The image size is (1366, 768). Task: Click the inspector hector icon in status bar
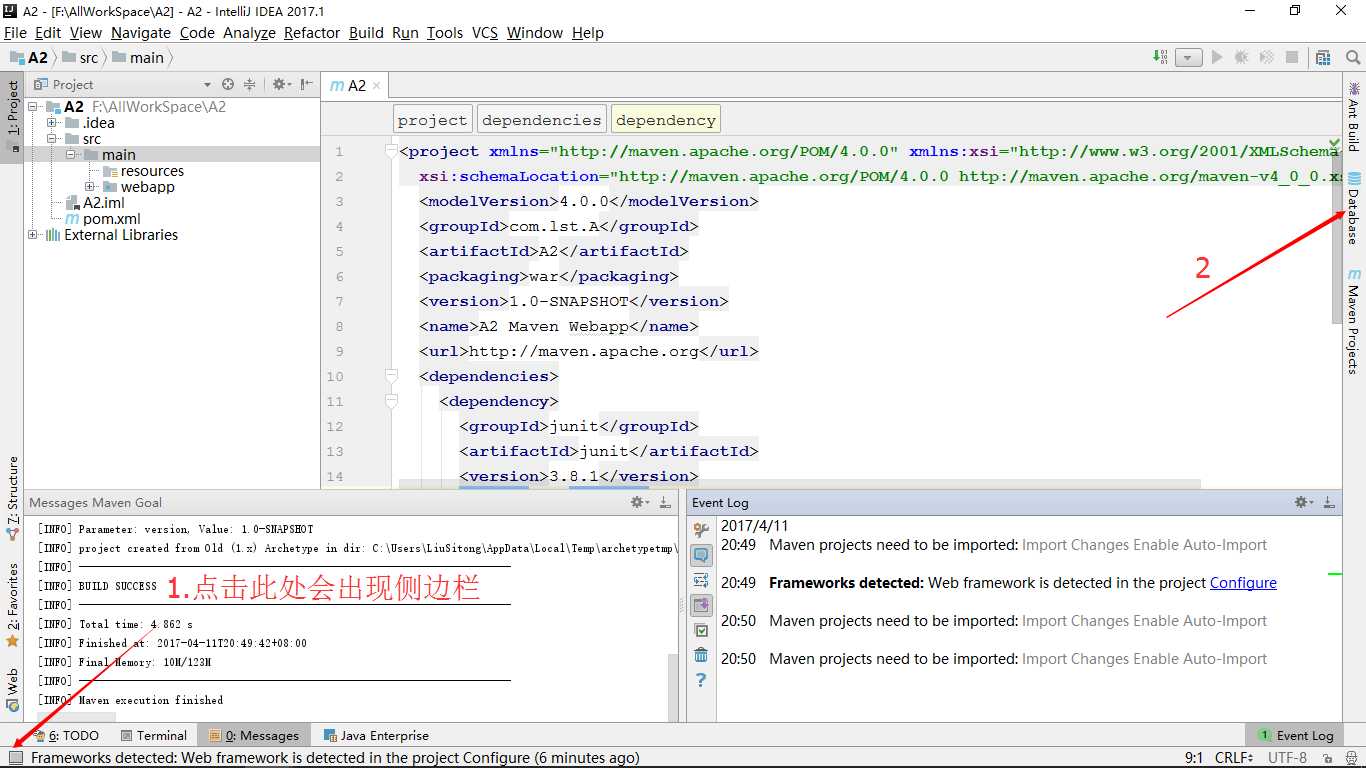[x=1352, y=758]
